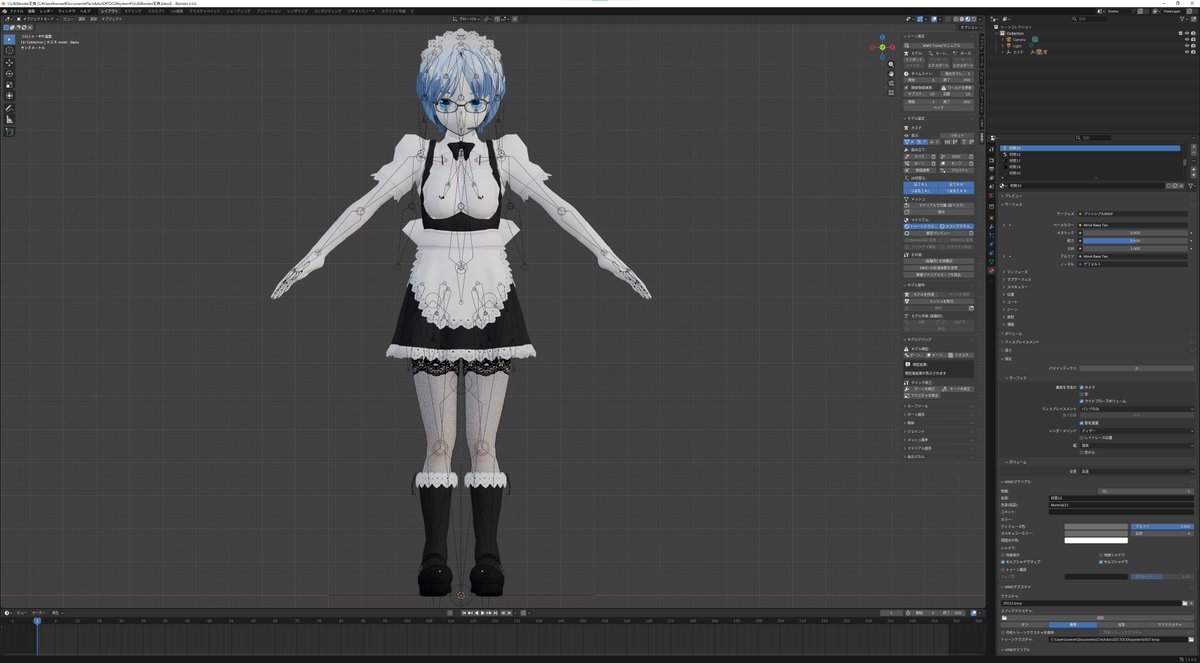Click the pan view hand icon
Screen dimensions: 1200x663
point(891,73)
